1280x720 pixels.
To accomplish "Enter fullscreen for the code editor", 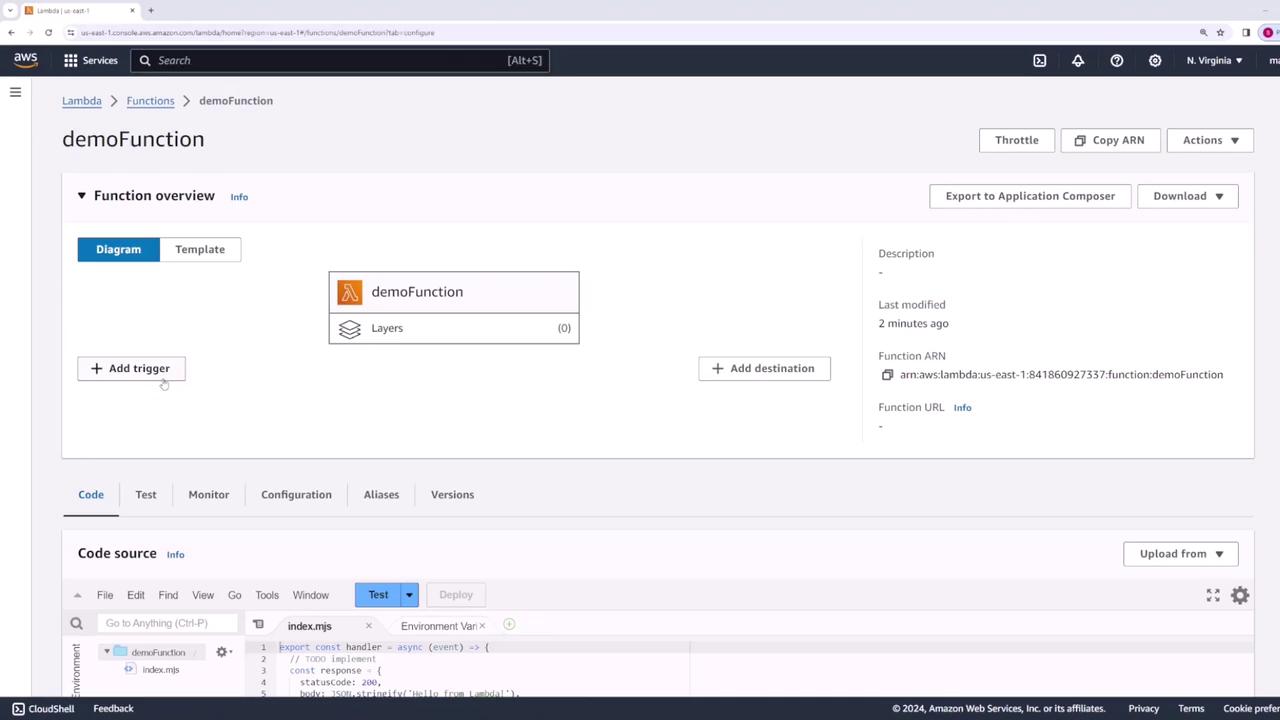I will click(1213, 595).
